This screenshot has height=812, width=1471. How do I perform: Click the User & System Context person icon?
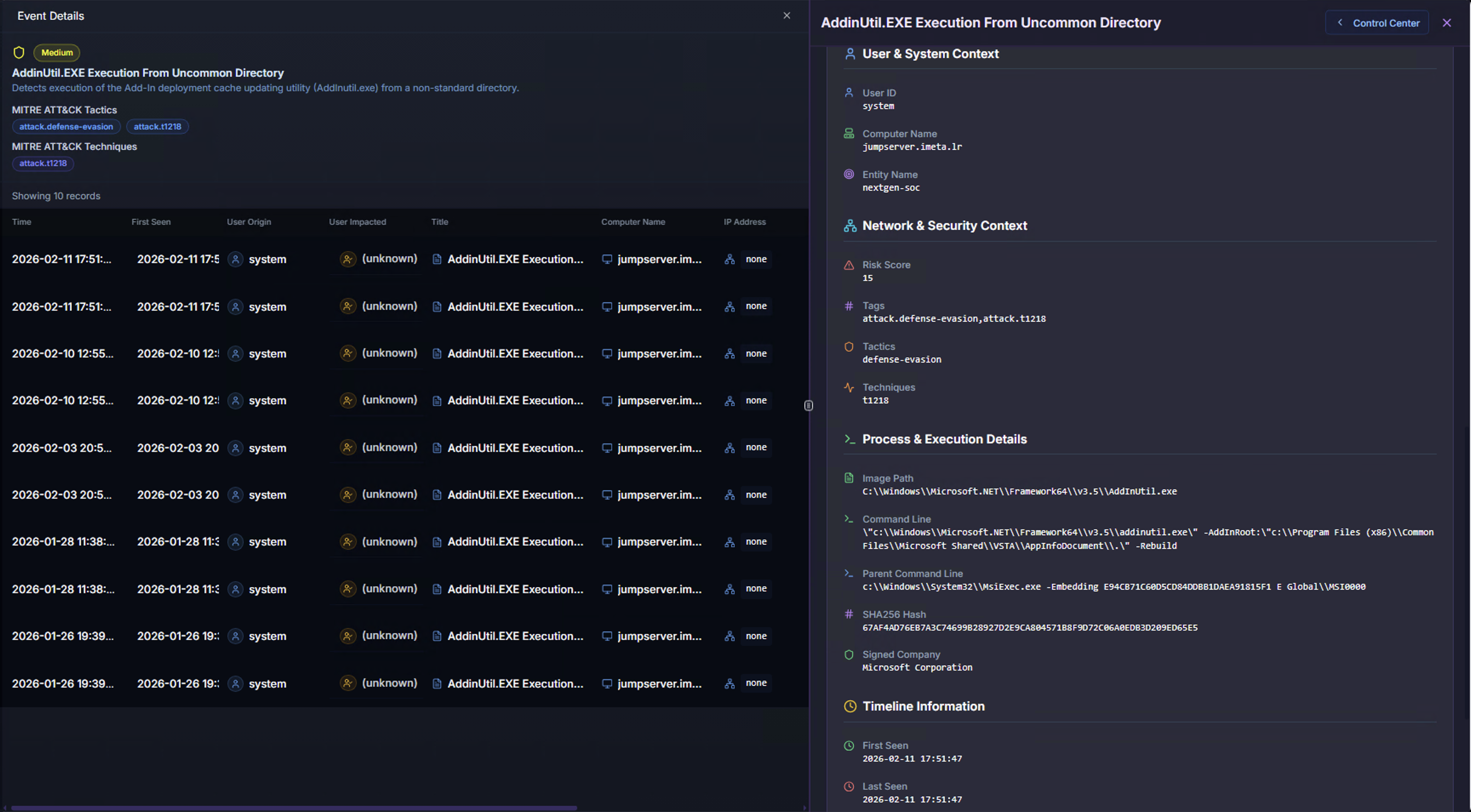click(850, 54)
